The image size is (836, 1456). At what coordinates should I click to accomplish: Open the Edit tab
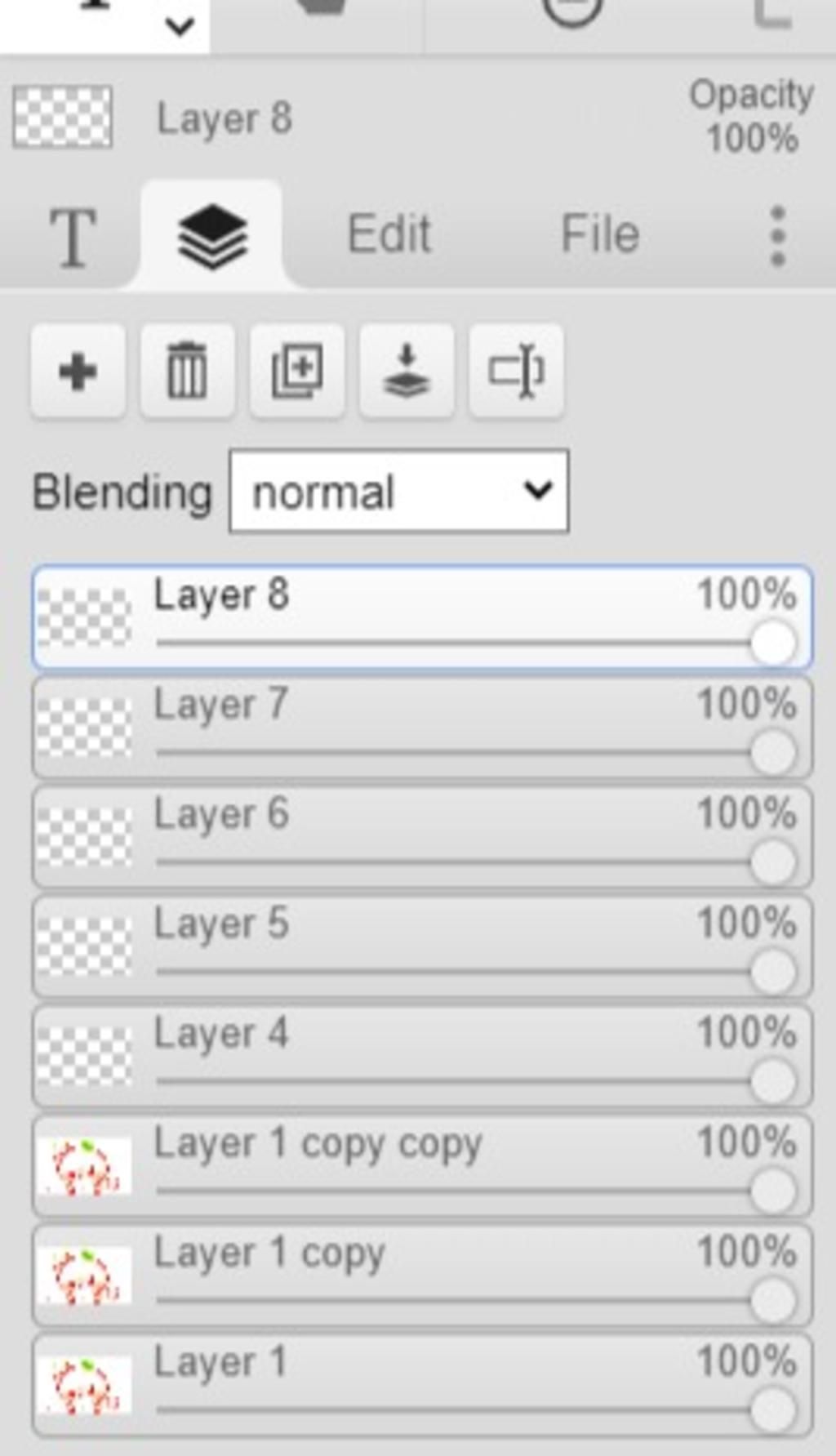click(389, 234)
